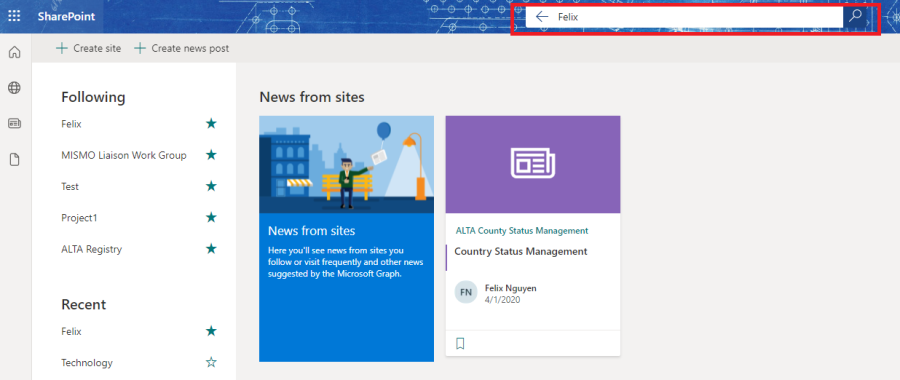Open the Test site link
The width and height of the screenshot is (900, 380).
click(x=70, y=187)
